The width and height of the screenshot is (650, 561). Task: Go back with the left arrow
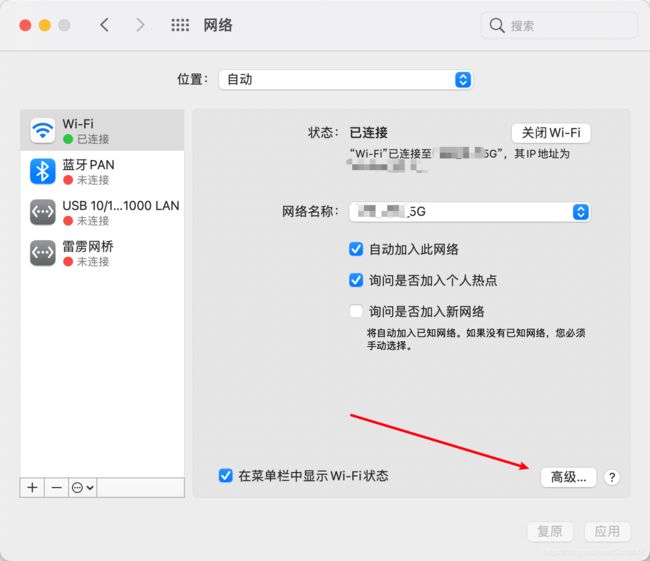click(x=104, y=25)
